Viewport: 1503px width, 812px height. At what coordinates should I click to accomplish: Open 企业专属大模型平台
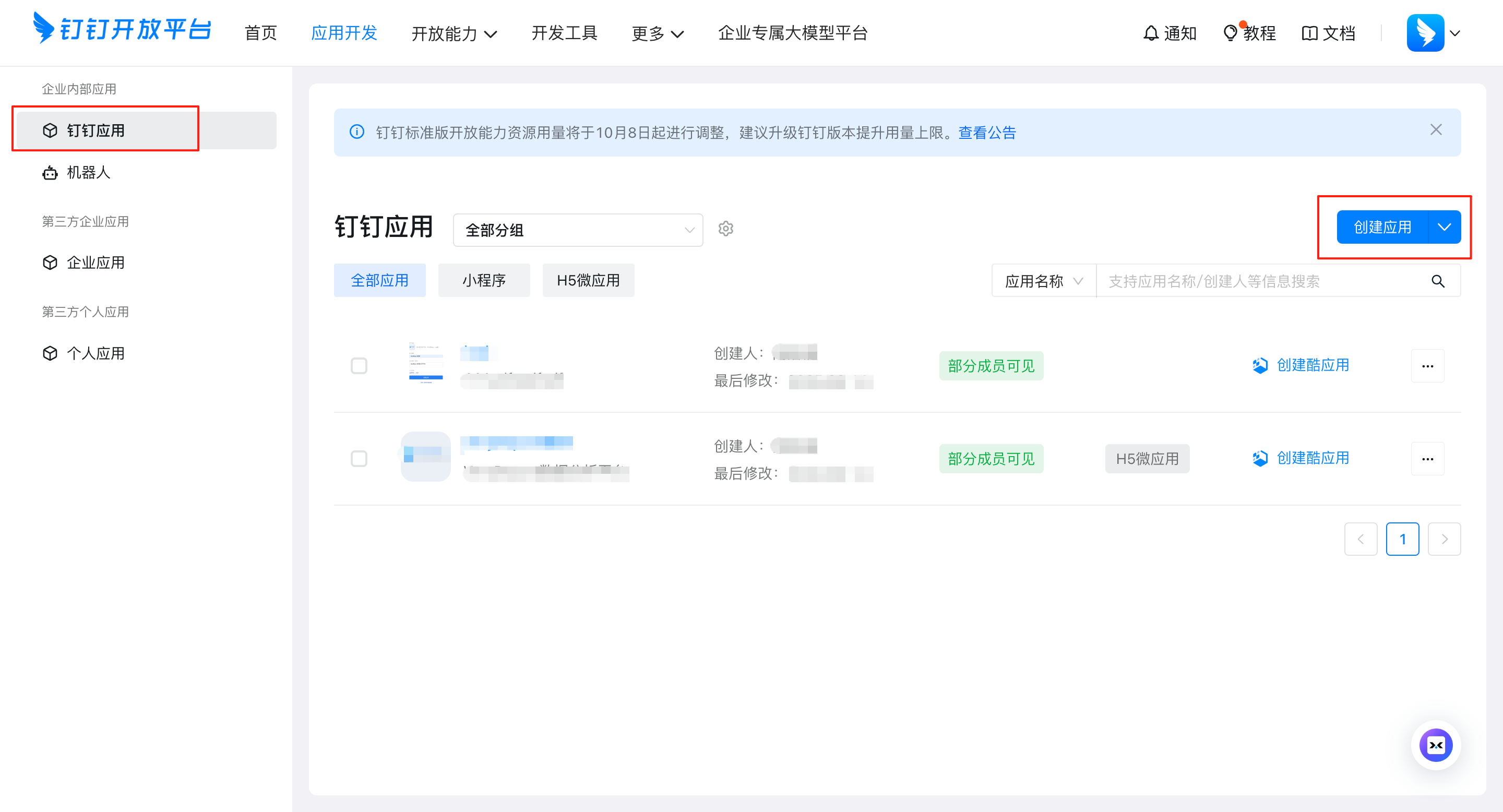point(792,33)
